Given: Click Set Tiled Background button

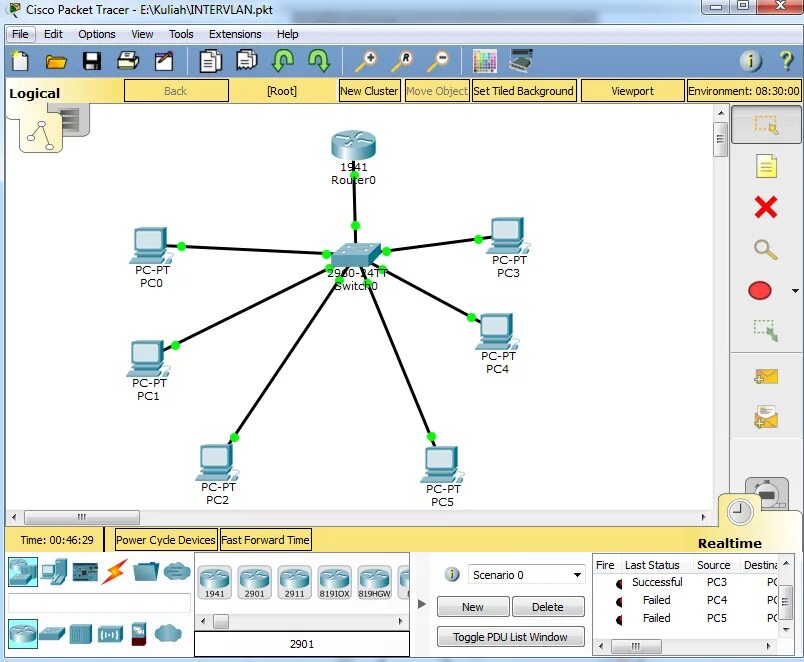Looking at the screenshot, I should tap(524, 91).
